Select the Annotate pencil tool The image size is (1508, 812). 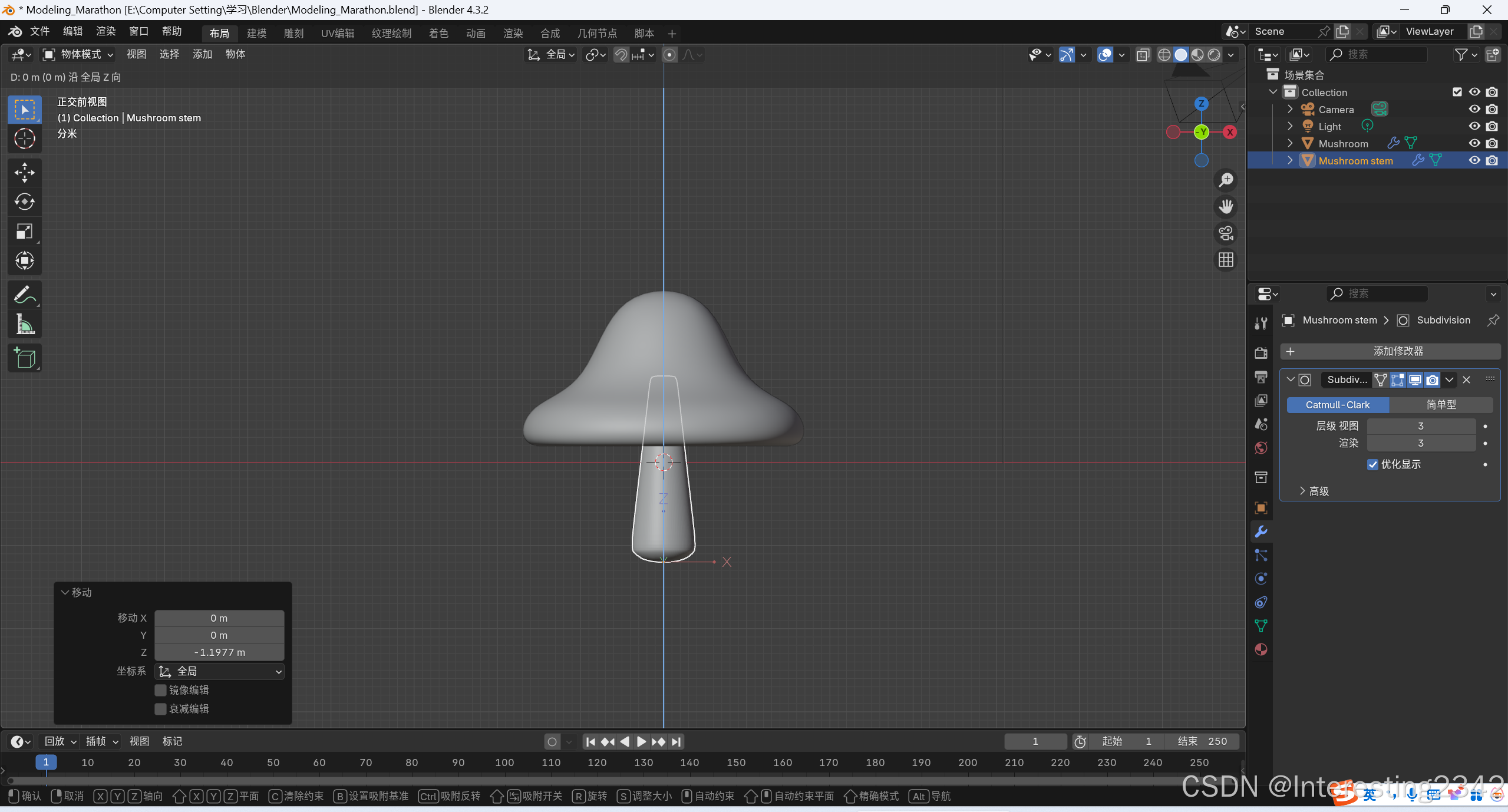pos(24,295)
